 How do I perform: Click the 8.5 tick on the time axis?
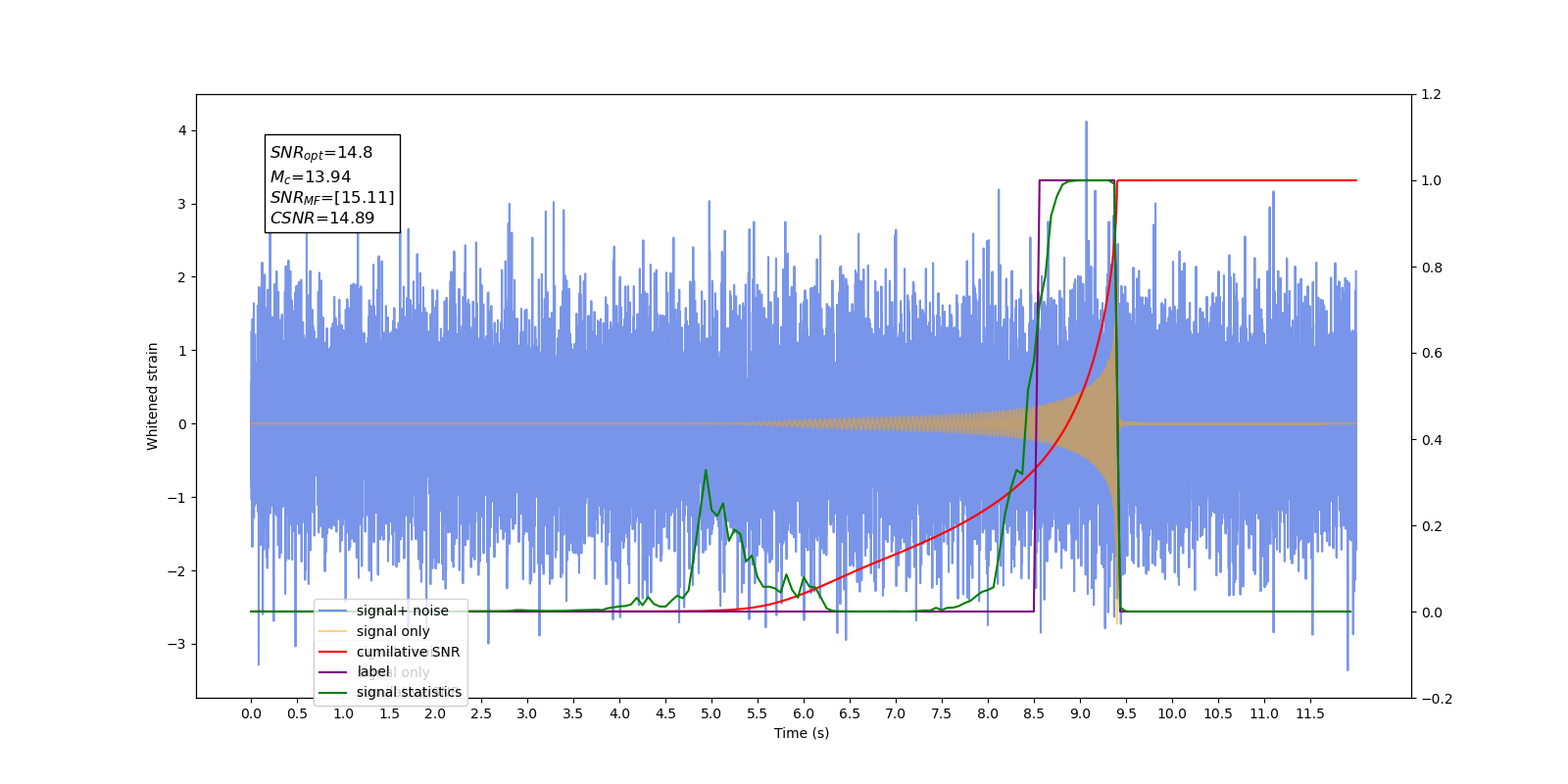click(1034, 713)
